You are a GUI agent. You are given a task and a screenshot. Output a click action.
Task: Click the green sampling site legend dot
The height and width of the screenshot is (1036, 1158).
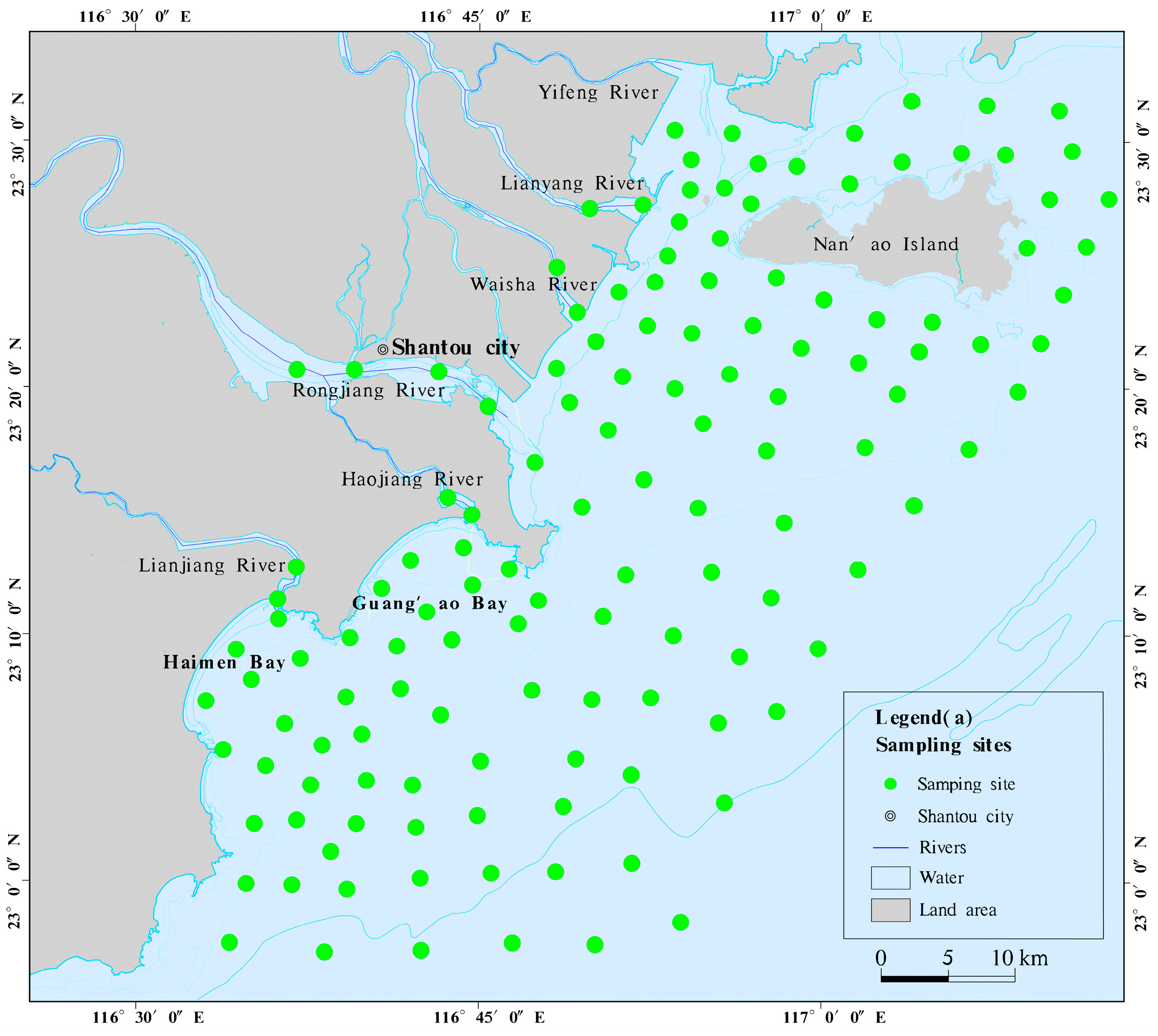(x=890, y=784)
